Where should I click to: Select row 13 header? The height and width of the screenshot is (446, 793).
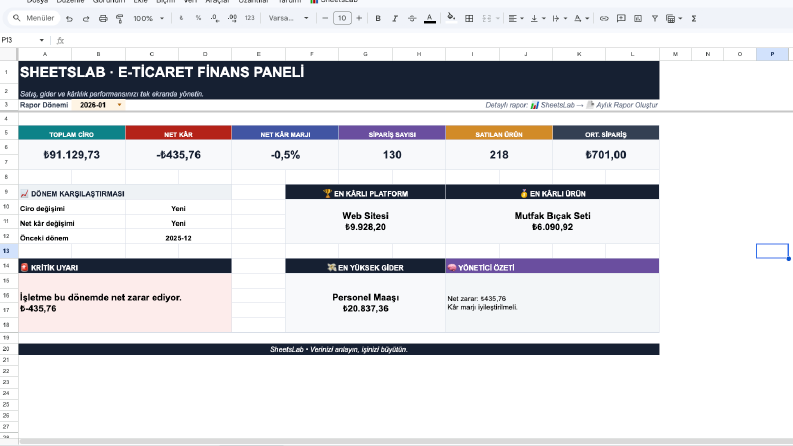point(9,251)
